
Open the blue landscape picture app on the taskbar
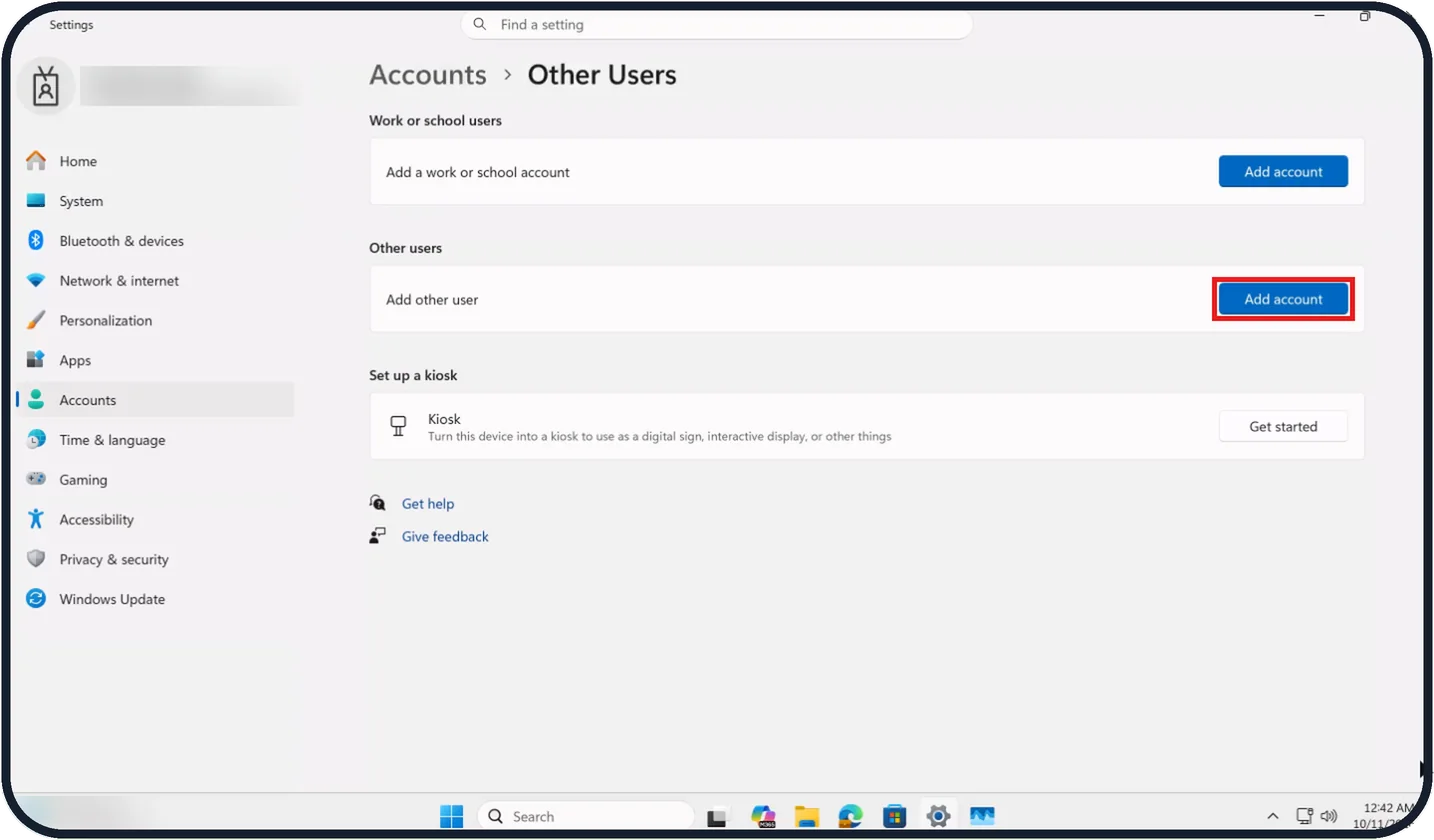tap(982, 816)
